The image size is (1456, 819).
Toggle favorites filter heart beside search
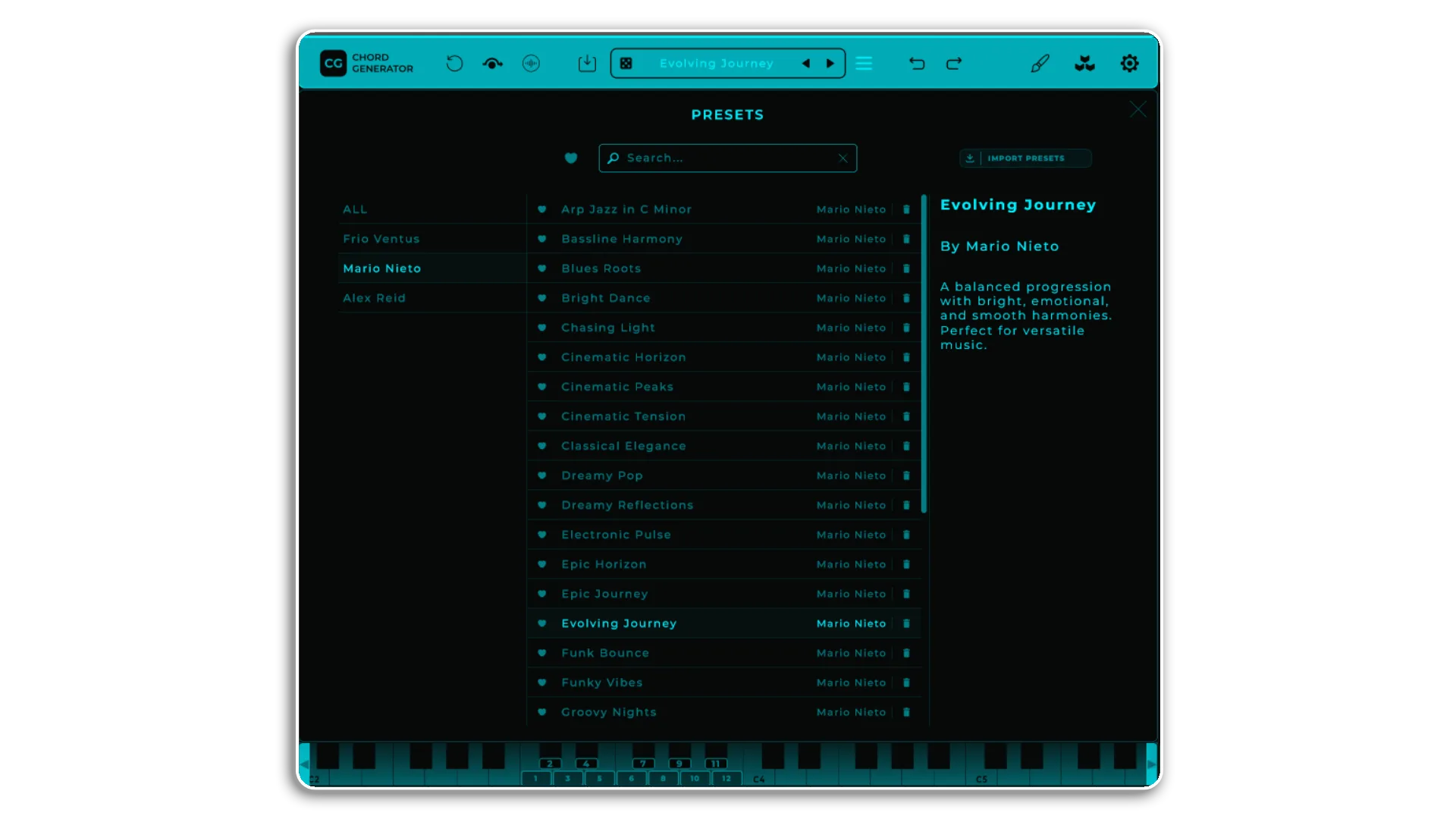click(571, 158)
